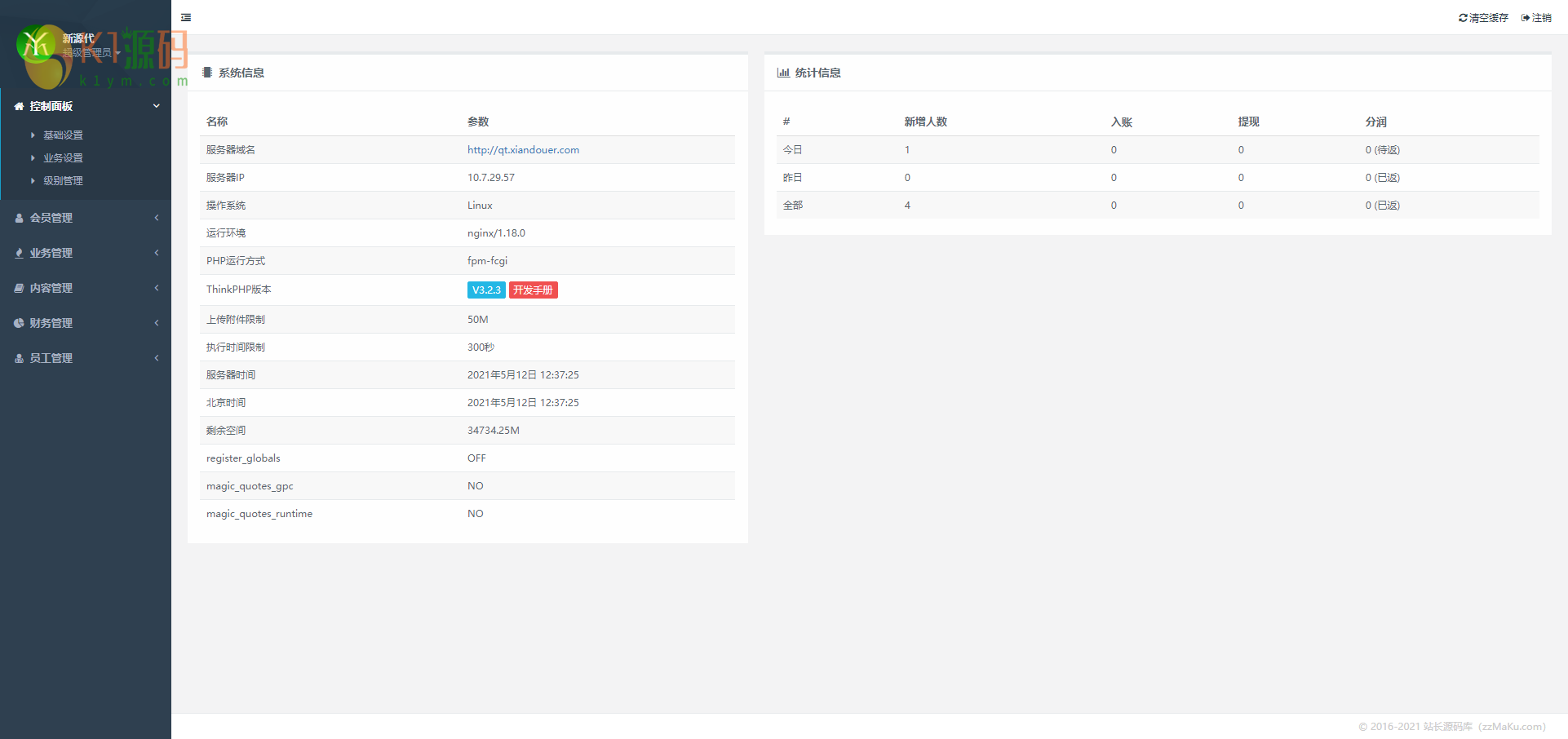
Task: Open 业务设置 submenu item
Action: point(63,158)
